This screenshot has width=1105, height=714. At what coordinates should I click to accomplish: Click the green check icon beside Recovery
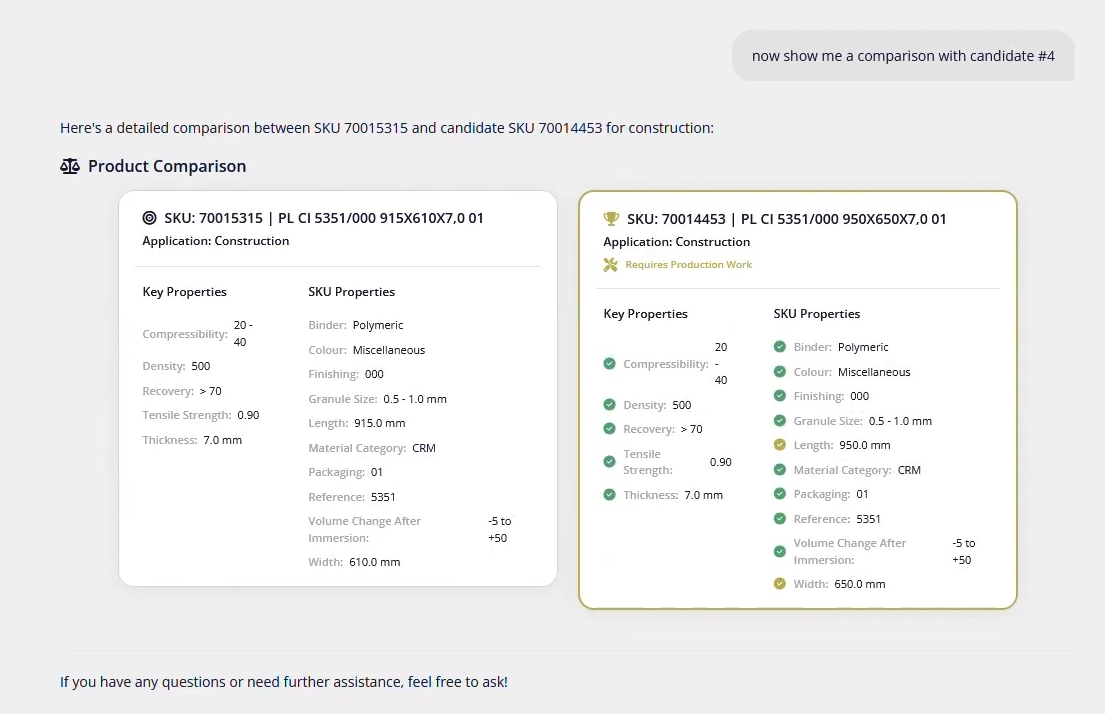(610, 429)
